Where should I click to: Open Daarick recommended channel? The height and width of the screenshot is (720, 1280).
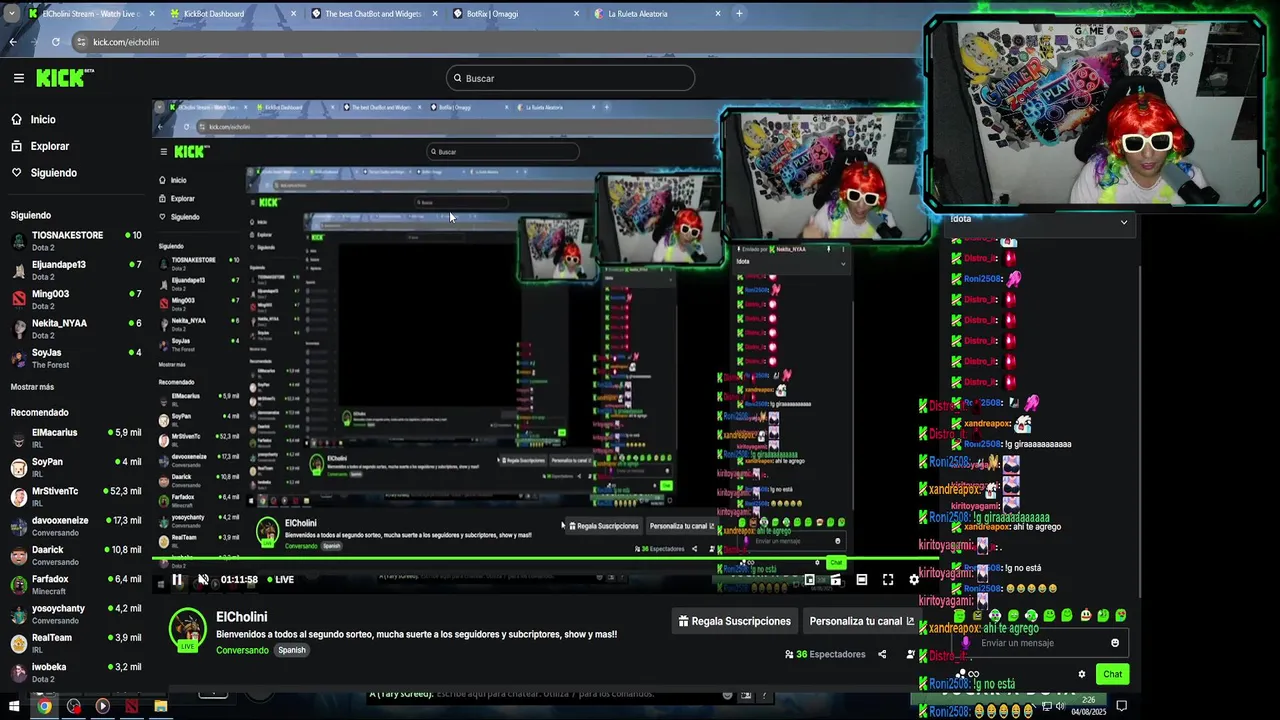[x=76, y=555]
